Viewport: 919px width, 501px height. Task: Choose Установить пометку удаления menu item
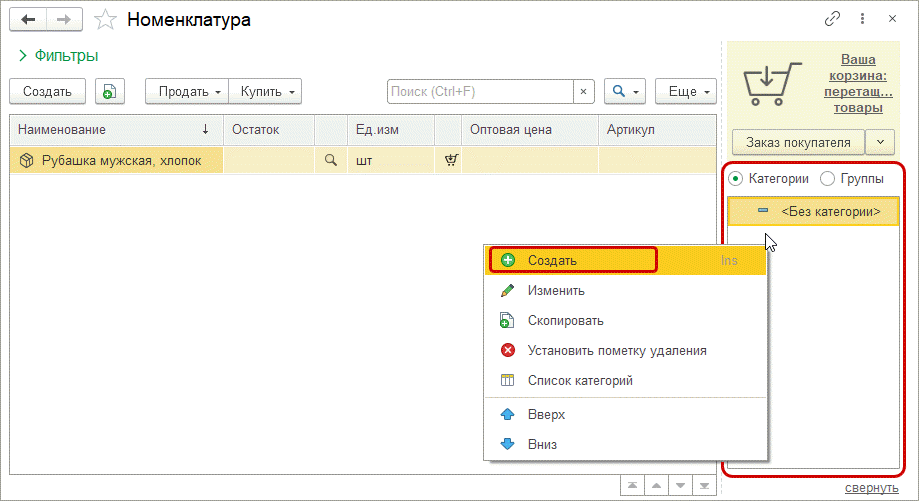pyautogui.click(x=617, y=350)
